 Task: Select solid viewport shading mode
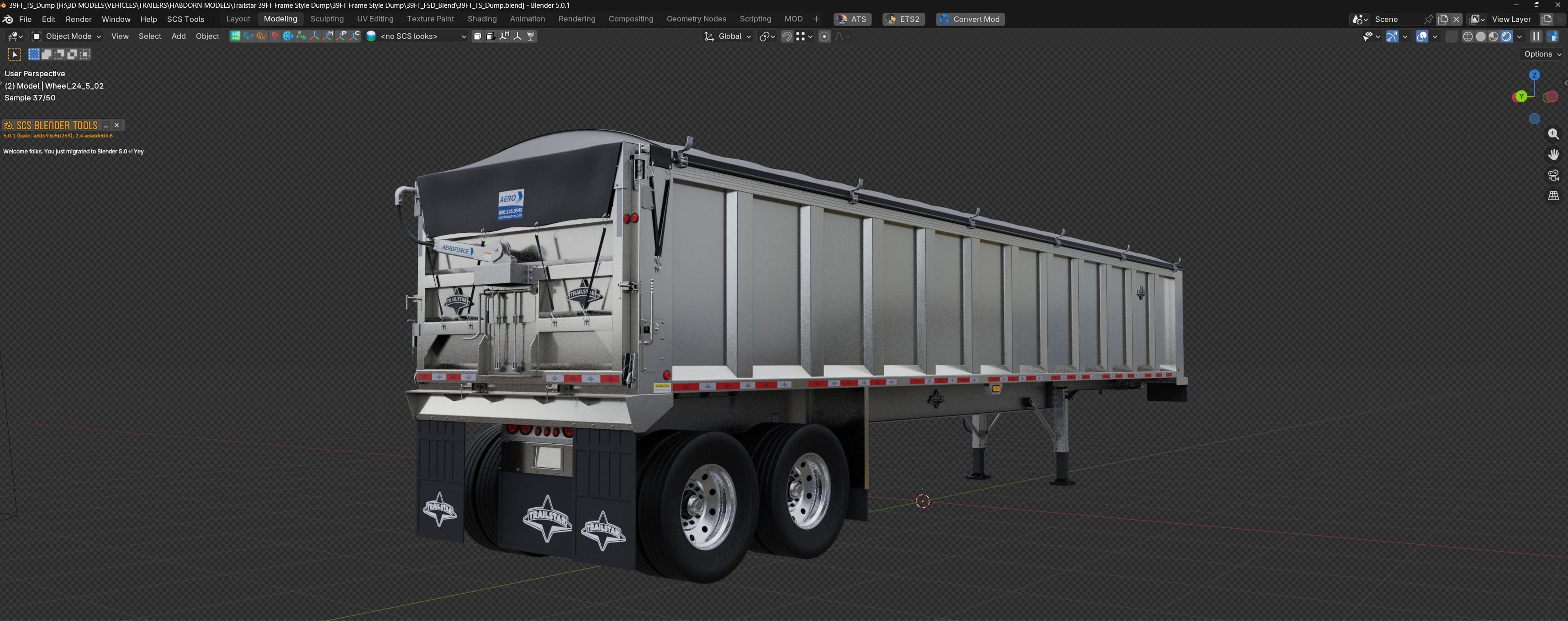point(1480,37)
